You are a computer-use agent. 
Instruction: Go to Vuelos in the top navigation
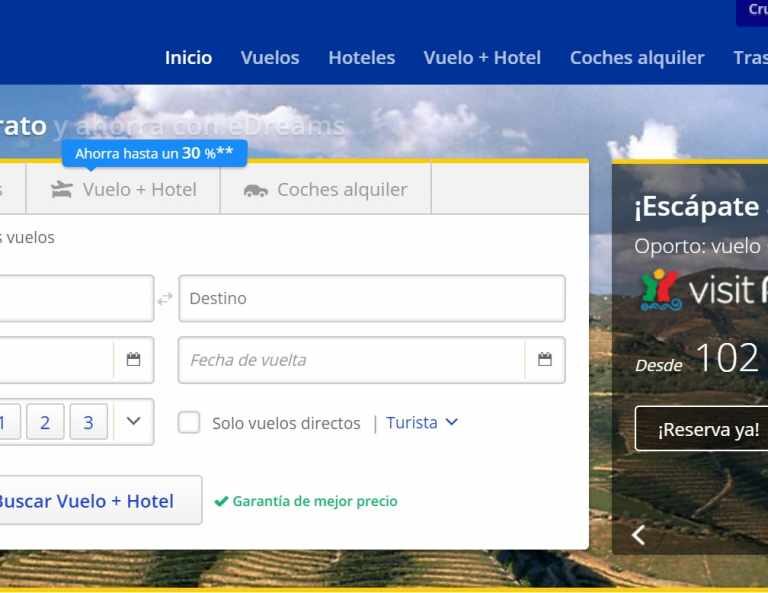[270, 58]
